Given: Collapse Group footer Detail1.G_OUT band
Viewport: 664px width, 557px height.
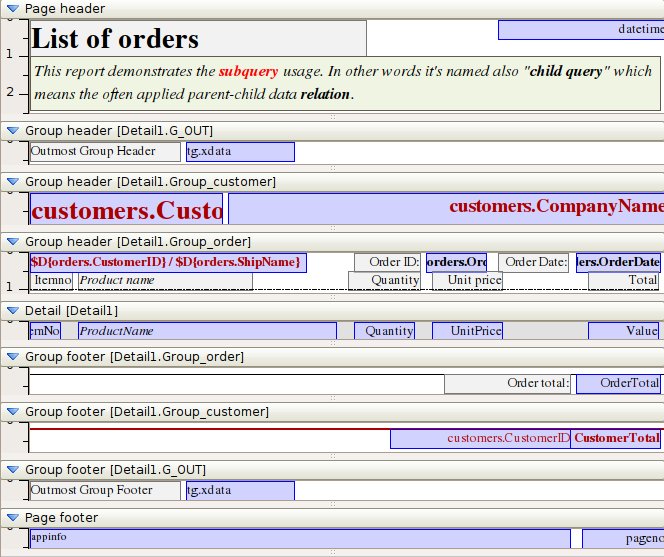Looking at the screenshot, I should point(13,470).
